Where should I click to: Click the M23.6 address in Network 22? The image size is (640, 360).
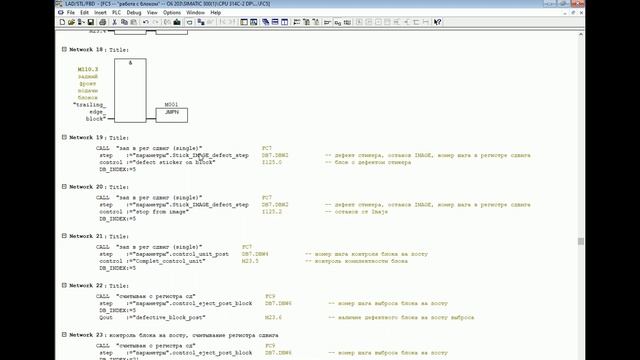pyautogui.click(x=273, y=318)
